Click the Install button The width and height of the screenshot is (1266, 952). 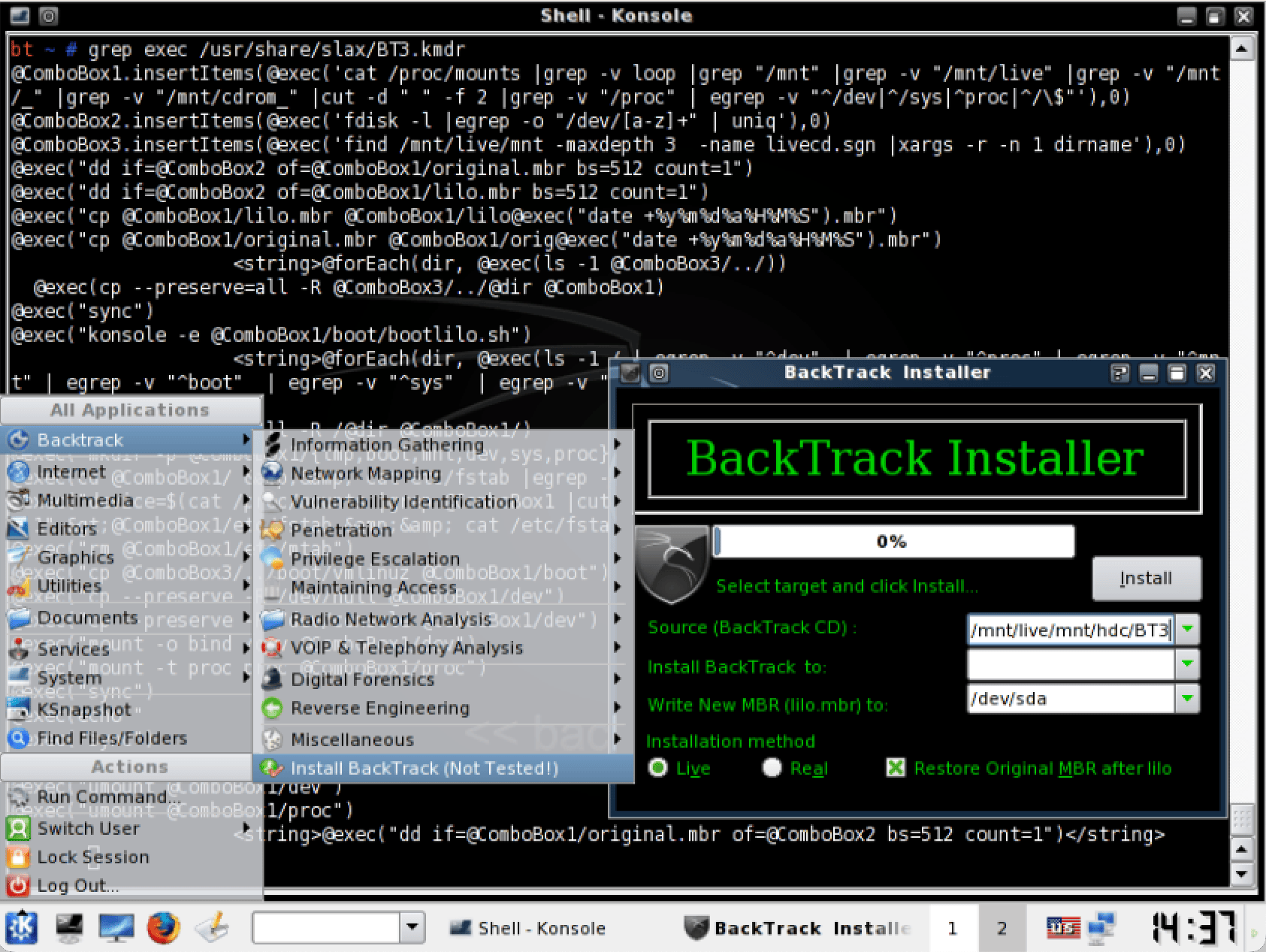pyautogui.click(x=1145, y=579)
